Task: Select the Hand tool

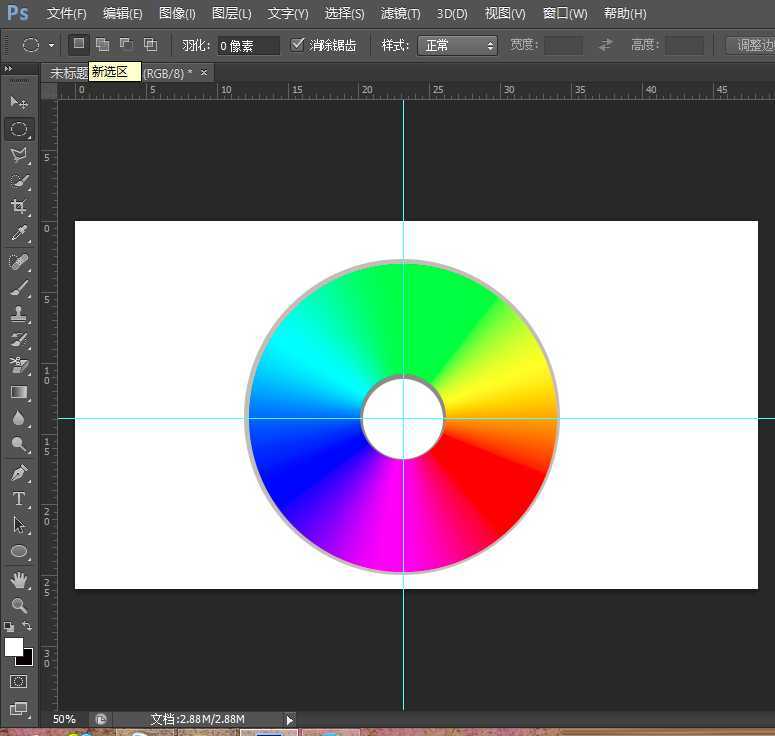Action: point(19,579)
